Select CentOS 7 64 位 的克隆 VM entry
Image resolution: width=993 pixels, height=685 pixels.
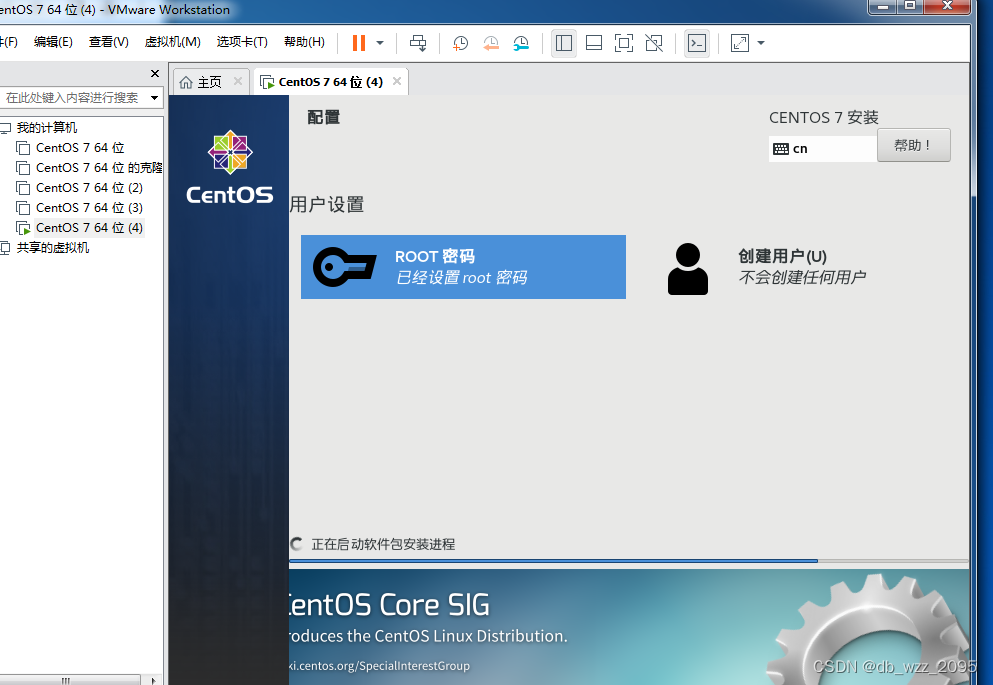99,168
